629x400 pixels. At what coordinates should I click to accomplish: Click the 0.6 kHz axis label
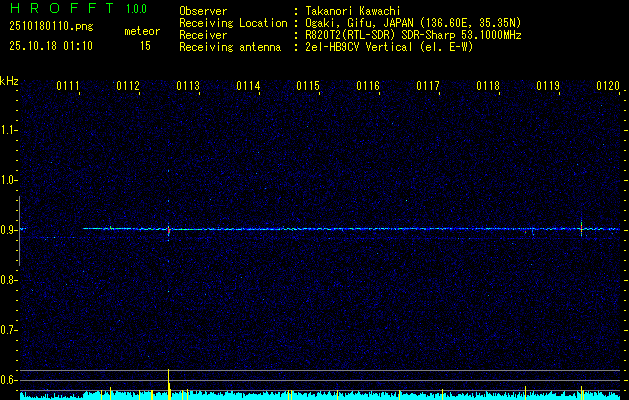[x=7, y=380]
